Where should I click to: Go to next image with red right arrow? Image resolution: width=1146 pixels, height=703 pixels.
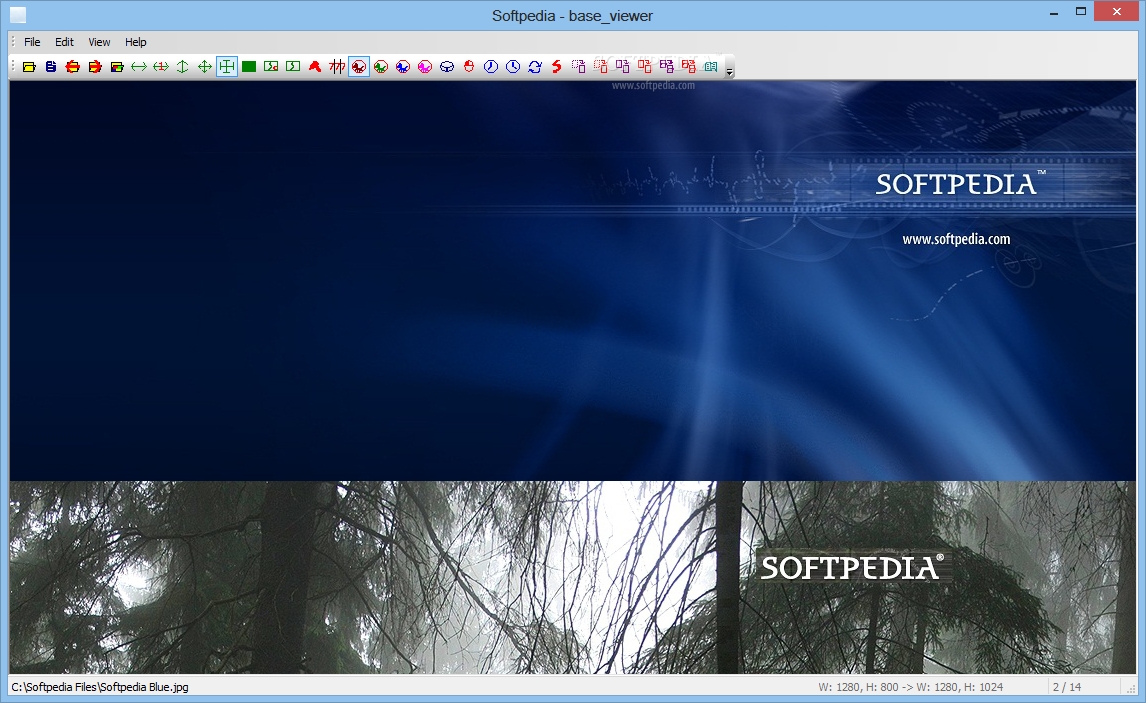(x=95, y=66)
